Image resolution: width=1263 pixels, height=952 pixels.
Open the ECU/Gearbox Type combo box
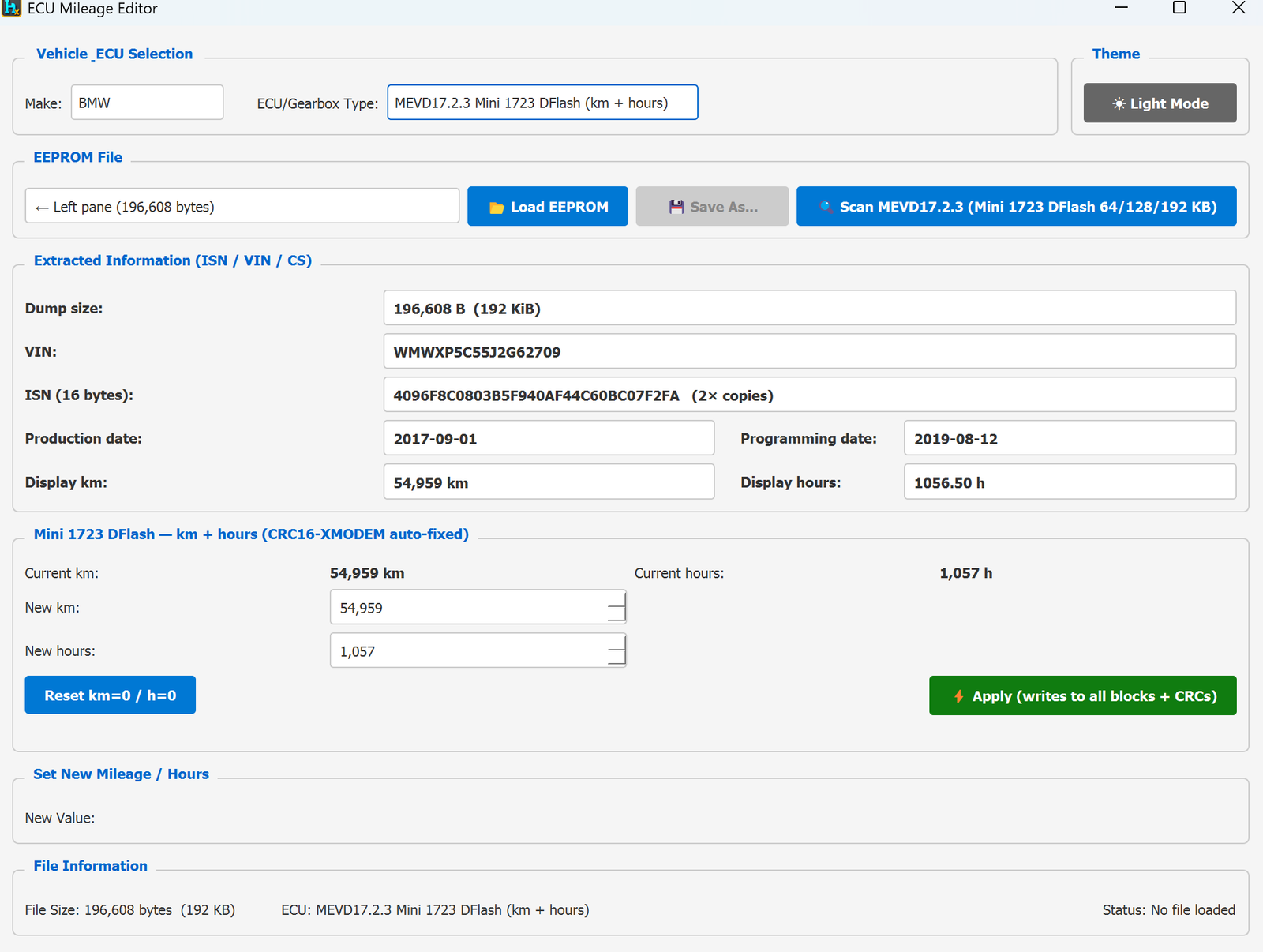pos(542,103)
